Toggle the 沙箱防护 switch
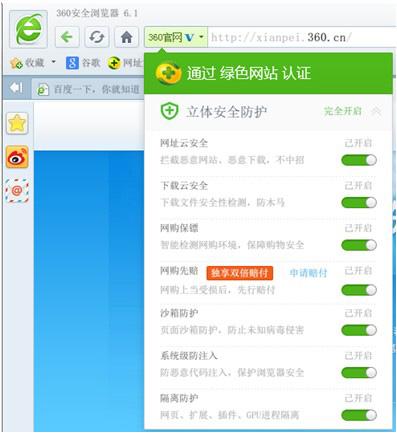This screenshot has height=433, width=397. [359, 330]
